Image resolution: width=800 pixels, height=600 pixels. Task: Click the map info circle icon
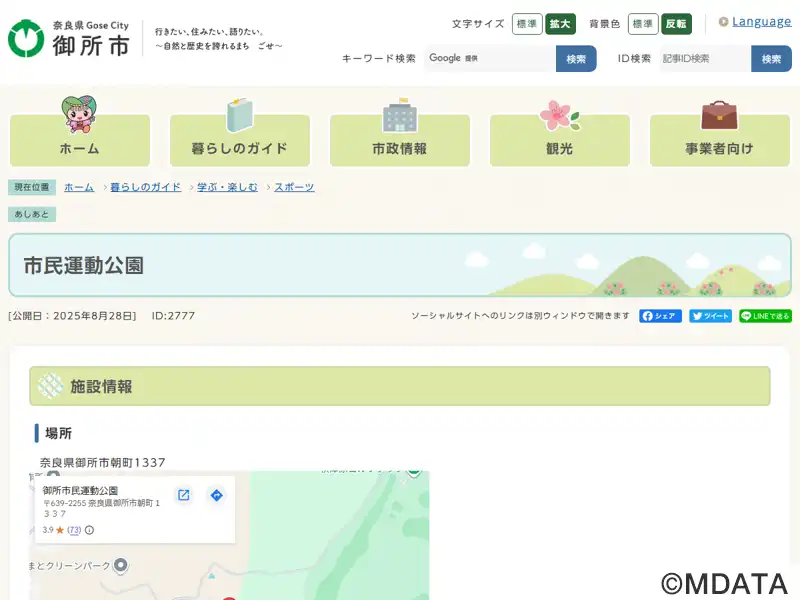tap(90, 530)
